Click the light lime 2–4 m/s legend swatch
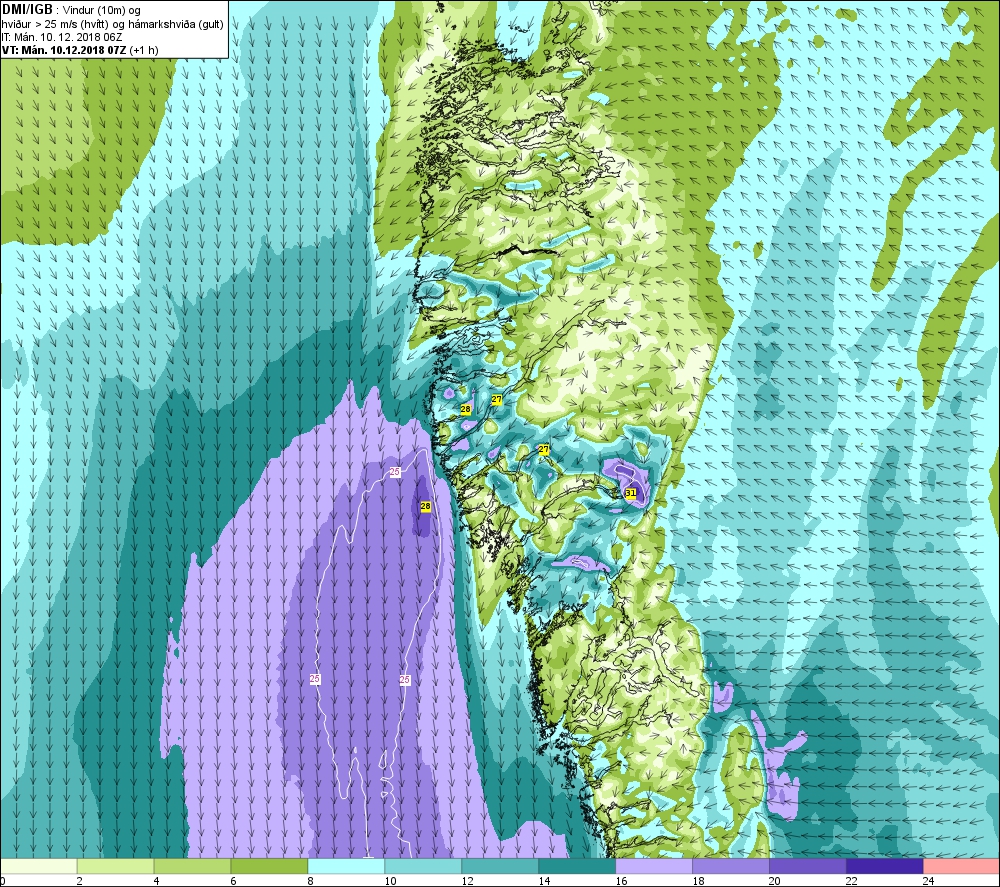This screenshot has height=887, width=1000. tap(115, 866)
